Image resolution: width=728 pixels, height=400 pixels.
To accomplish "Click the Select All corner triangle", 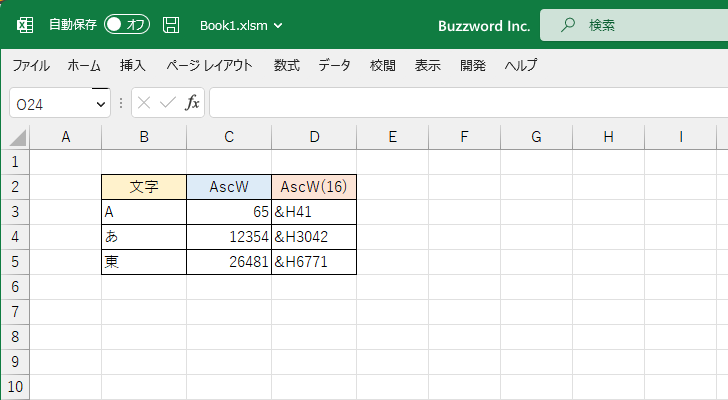I will click(17, 138).
